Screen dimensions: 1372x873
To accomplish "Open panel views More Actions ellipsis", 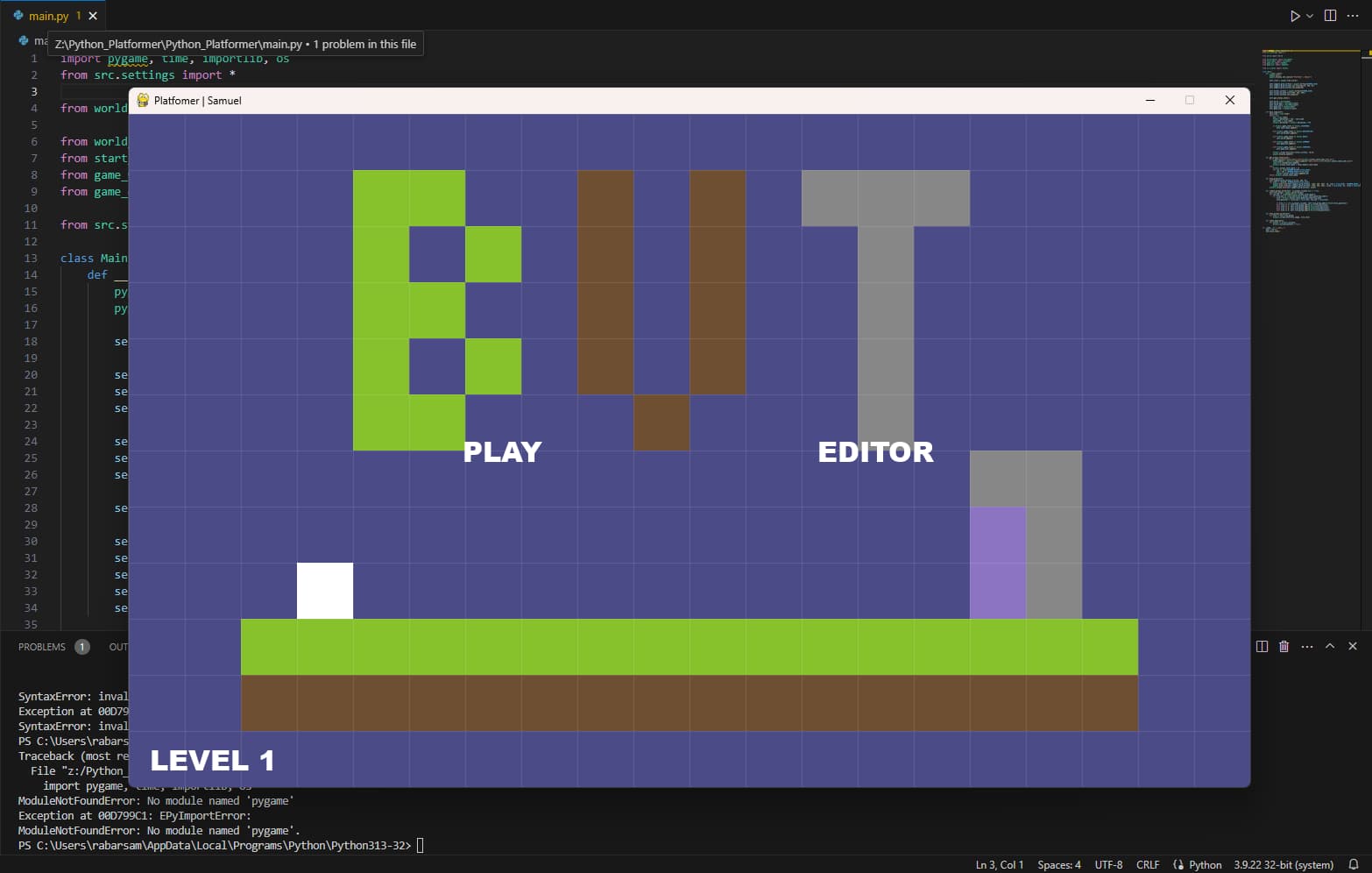I will click(1307, 646).
